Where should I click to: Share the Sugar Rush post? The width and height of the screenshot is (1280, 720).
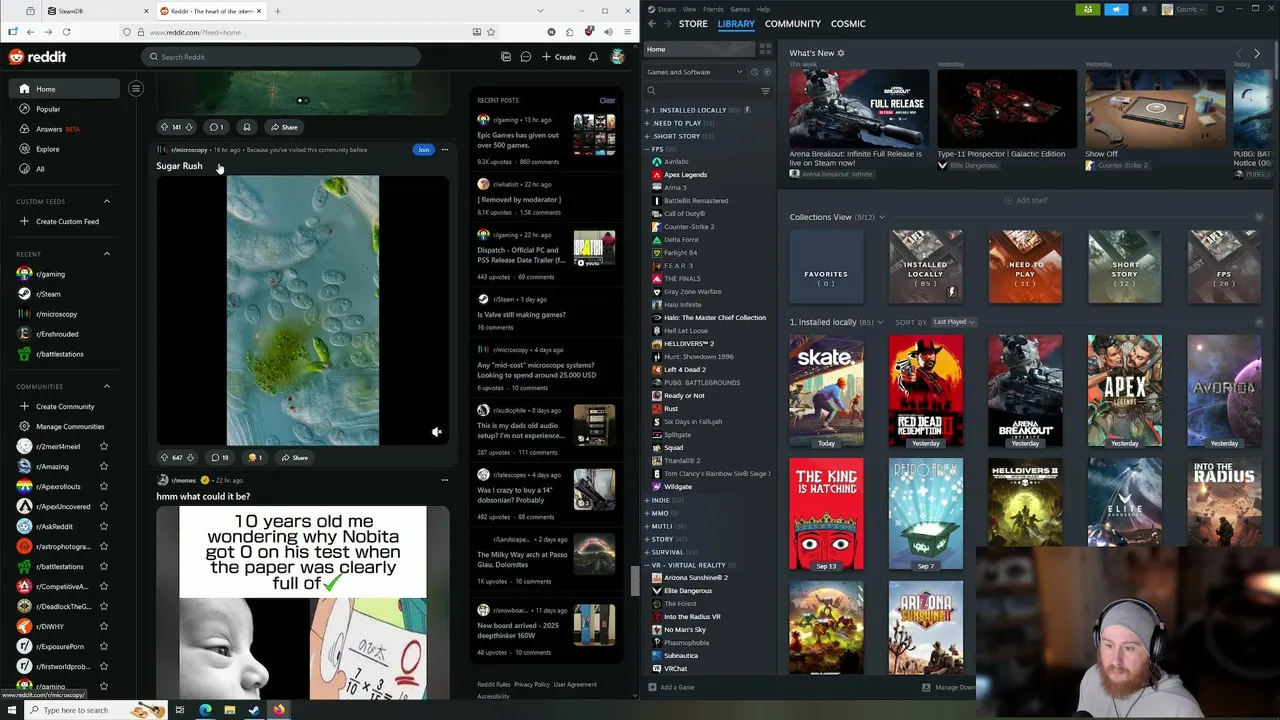coord(294,457)
